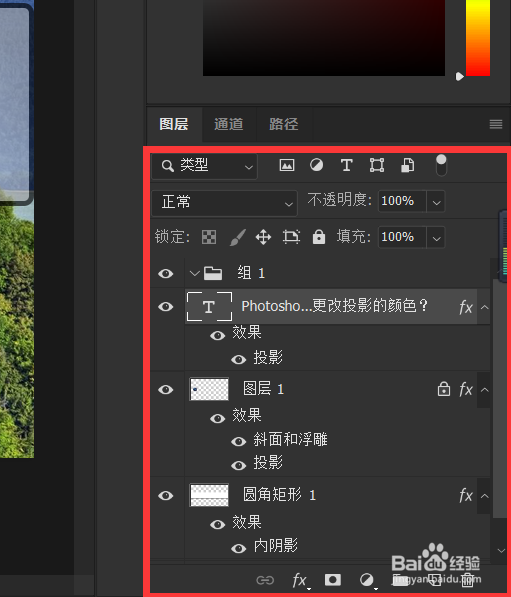Lock image pixels brush icon
This screenshot has height=597, width=511.
click(238, 237)
